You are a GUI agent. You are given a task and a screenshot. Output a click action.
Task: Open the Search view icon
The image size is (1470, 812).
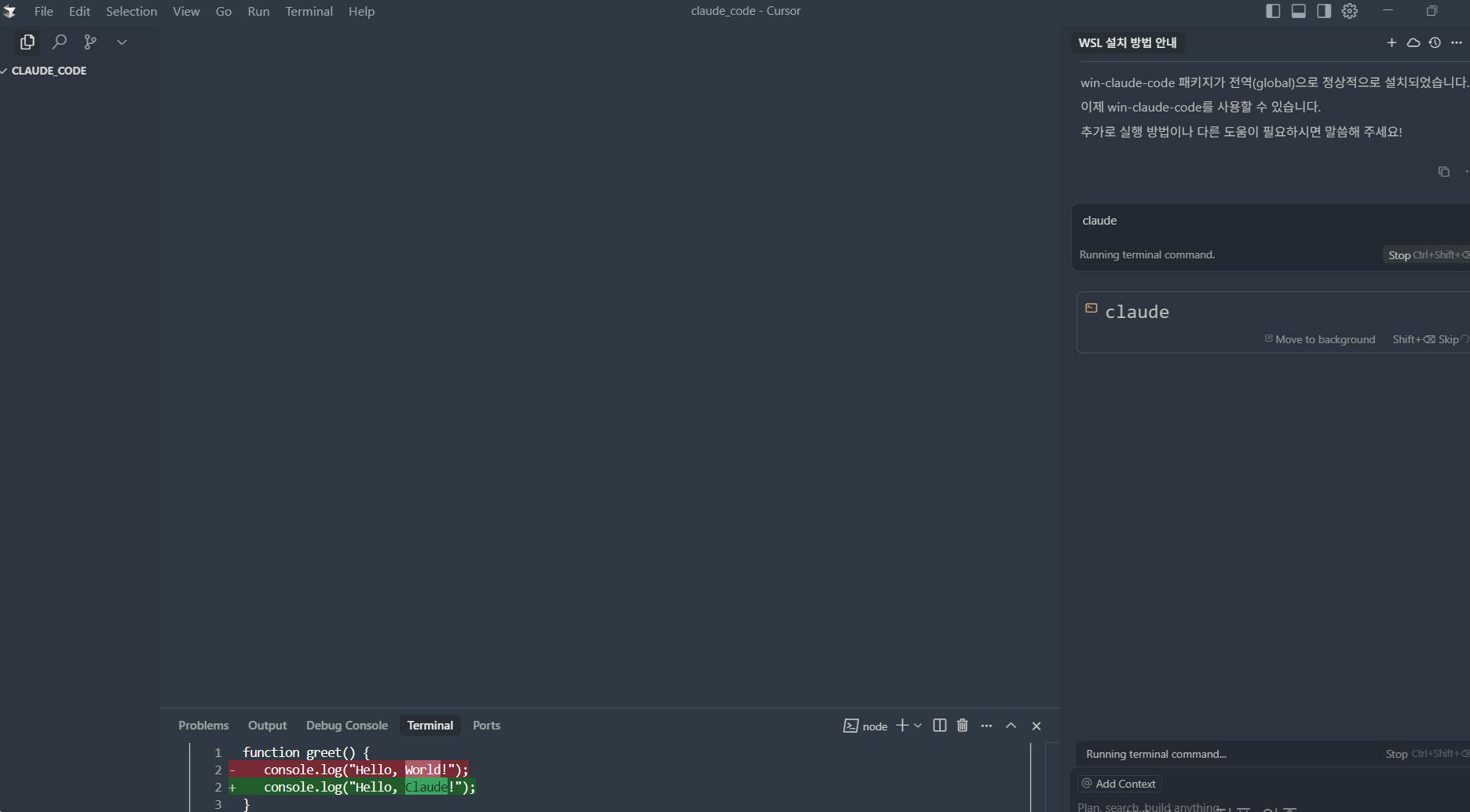[x=59, y=42]
